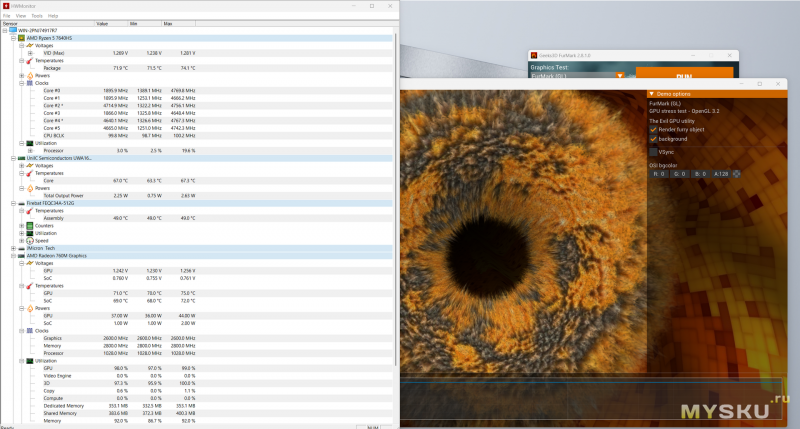Enable the VSync checkbox

pyautogui.click(x=653, y=152)
